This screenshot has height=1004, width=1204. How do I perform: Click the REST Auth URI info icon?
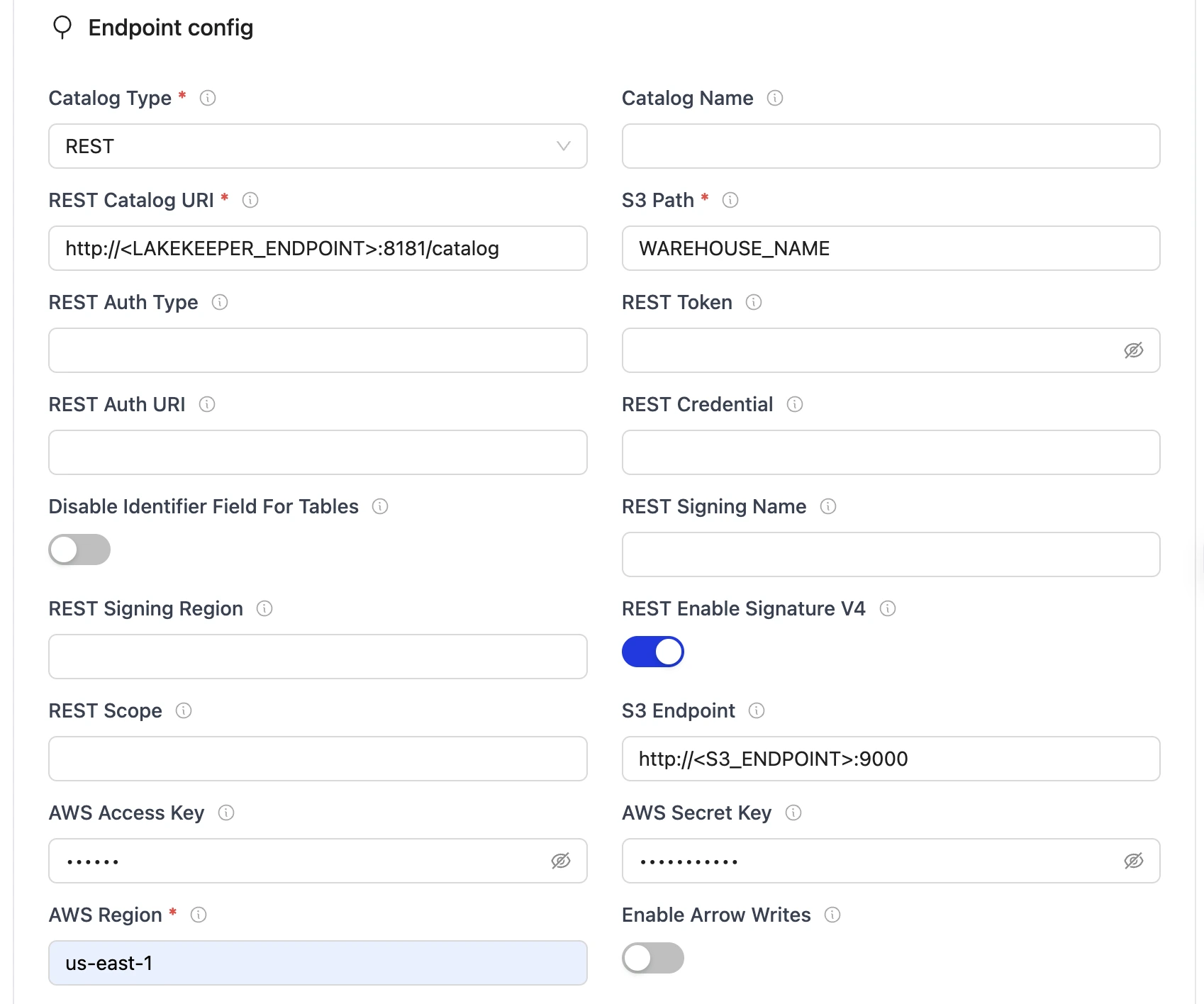[207, 404]
